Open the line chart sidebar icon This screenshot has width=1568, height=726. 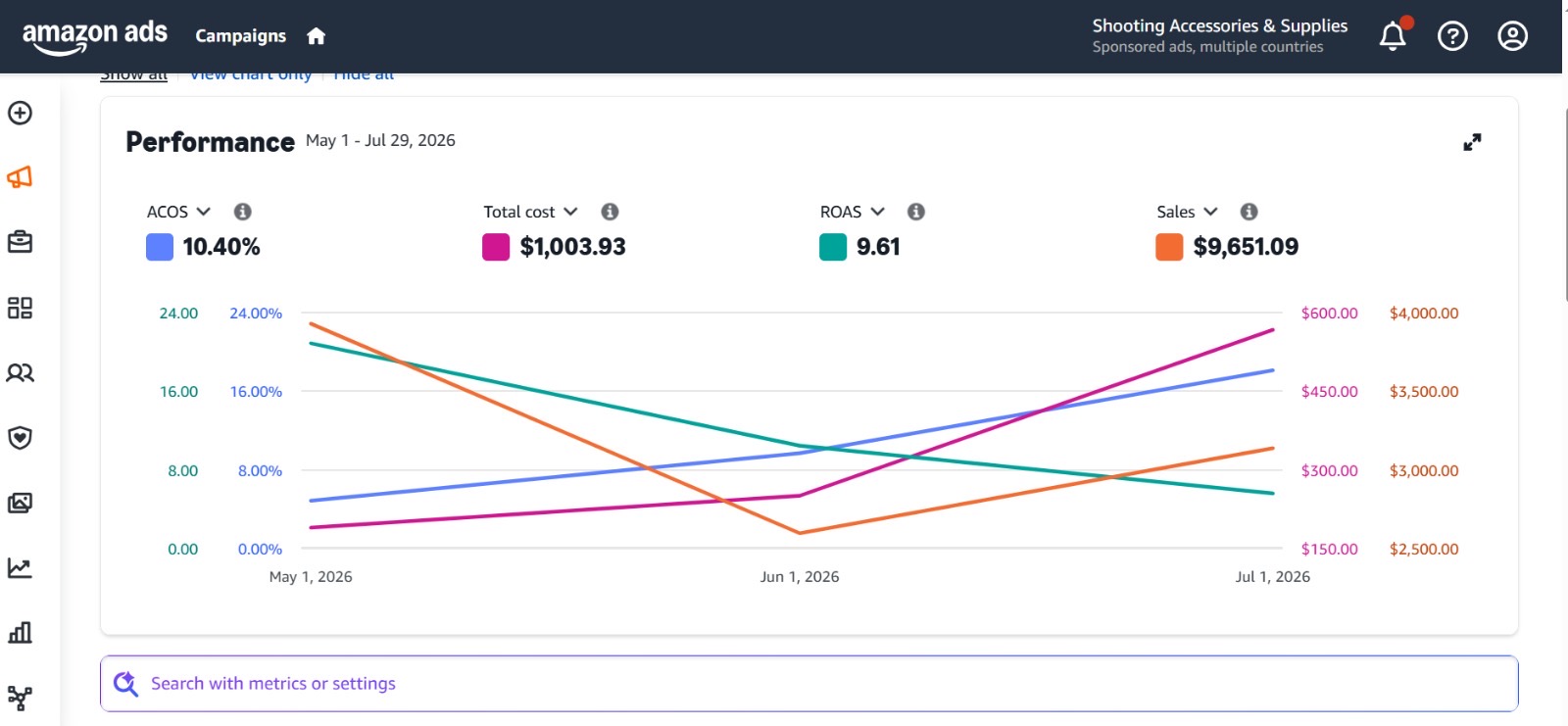(20, 567)
